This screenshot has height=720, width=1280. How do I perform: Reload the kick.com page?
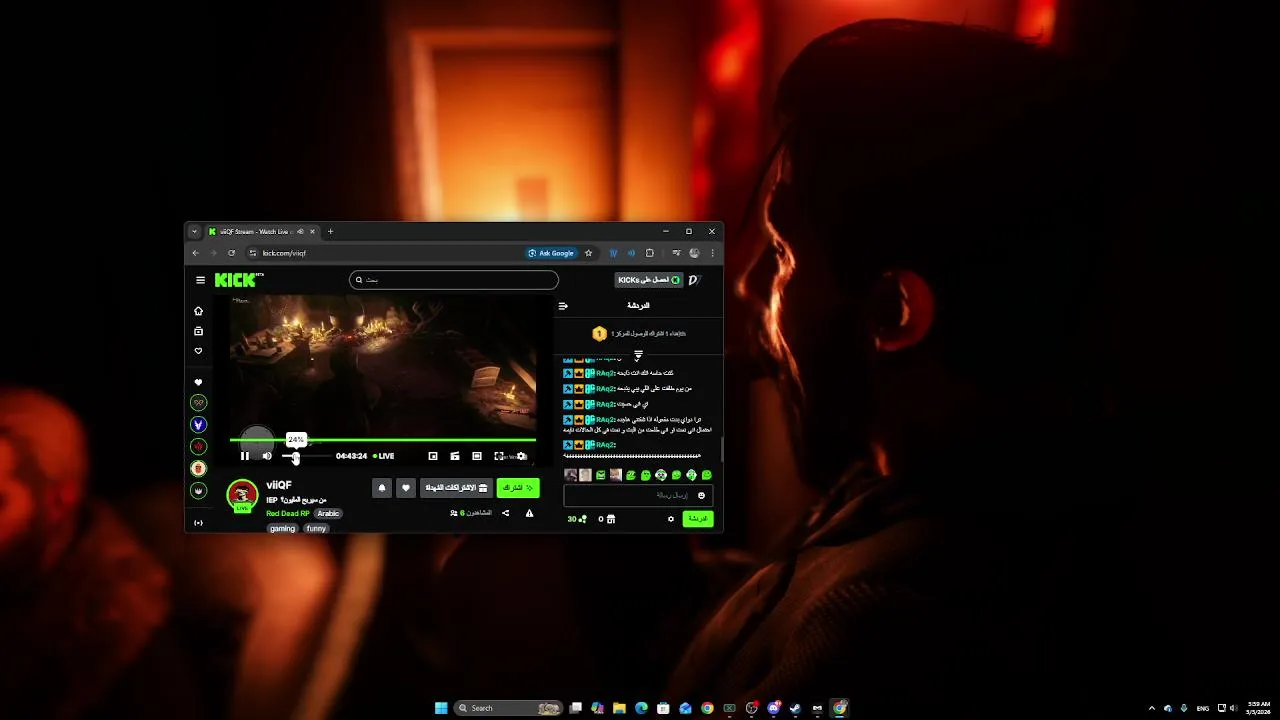click(x=232, y=253)
